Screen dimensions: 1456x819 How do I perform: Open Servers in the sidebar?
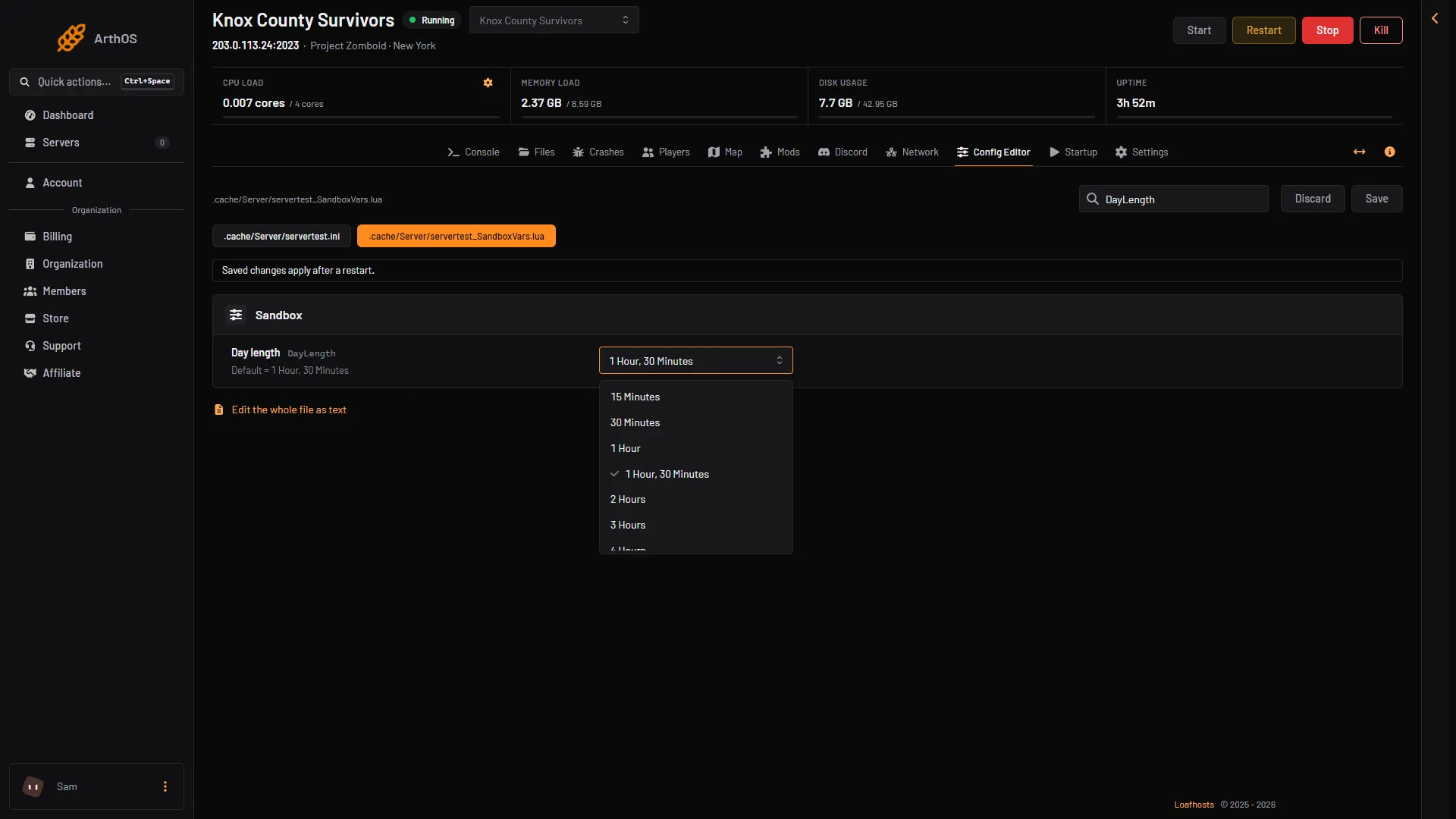pos(96,143)
